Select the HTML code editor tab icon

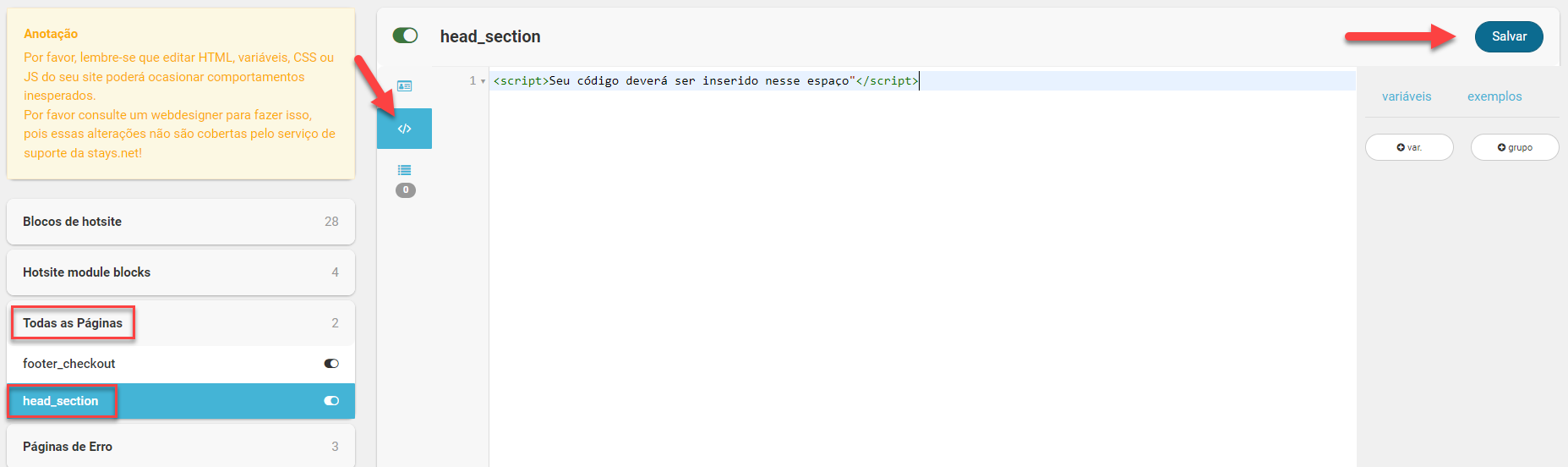coord(404,129)
